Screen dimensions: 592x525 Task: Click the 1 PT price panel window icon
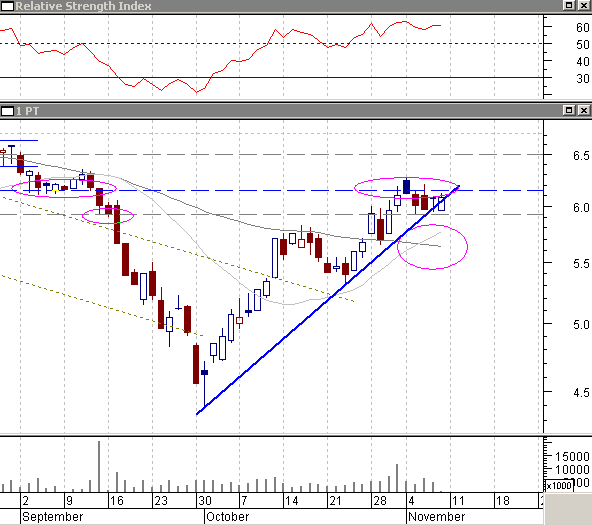click(7, 111)
